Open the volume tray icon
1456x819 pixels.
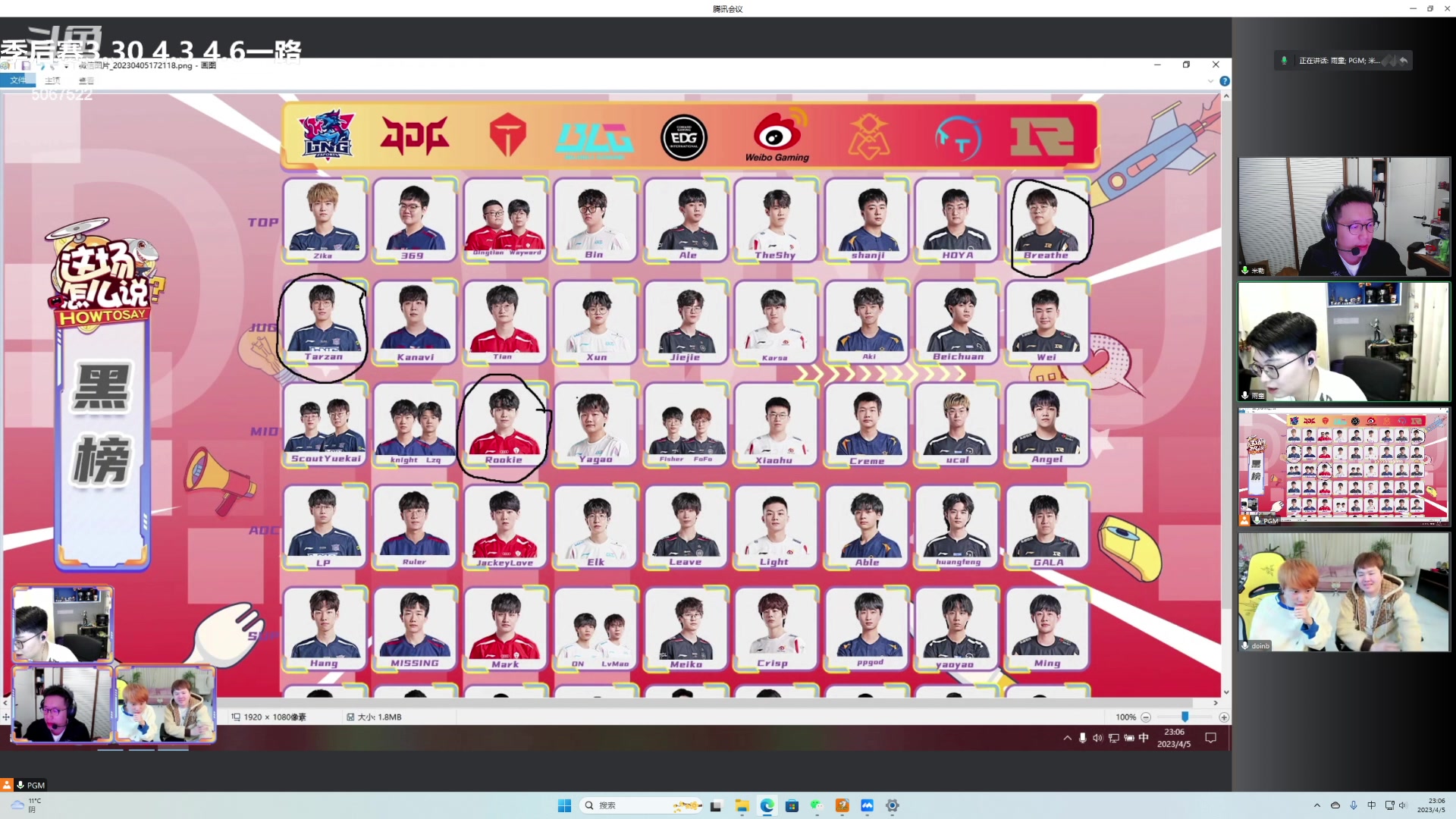point(1402,805)
